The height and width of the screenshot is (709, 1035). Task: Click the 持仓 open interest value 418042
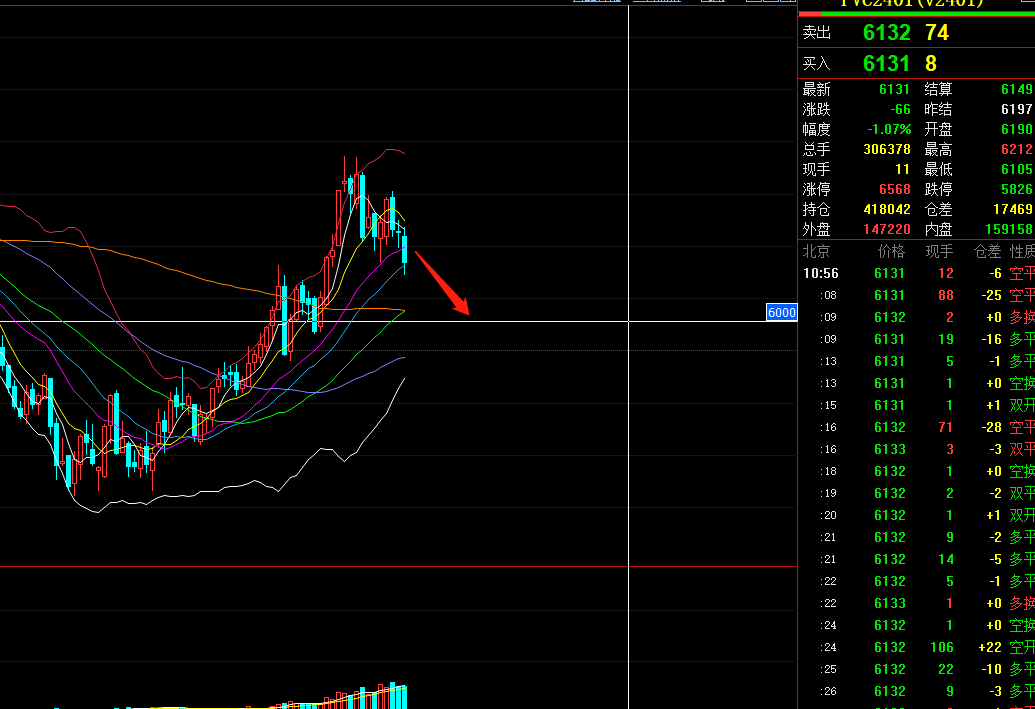pos(886,209)
